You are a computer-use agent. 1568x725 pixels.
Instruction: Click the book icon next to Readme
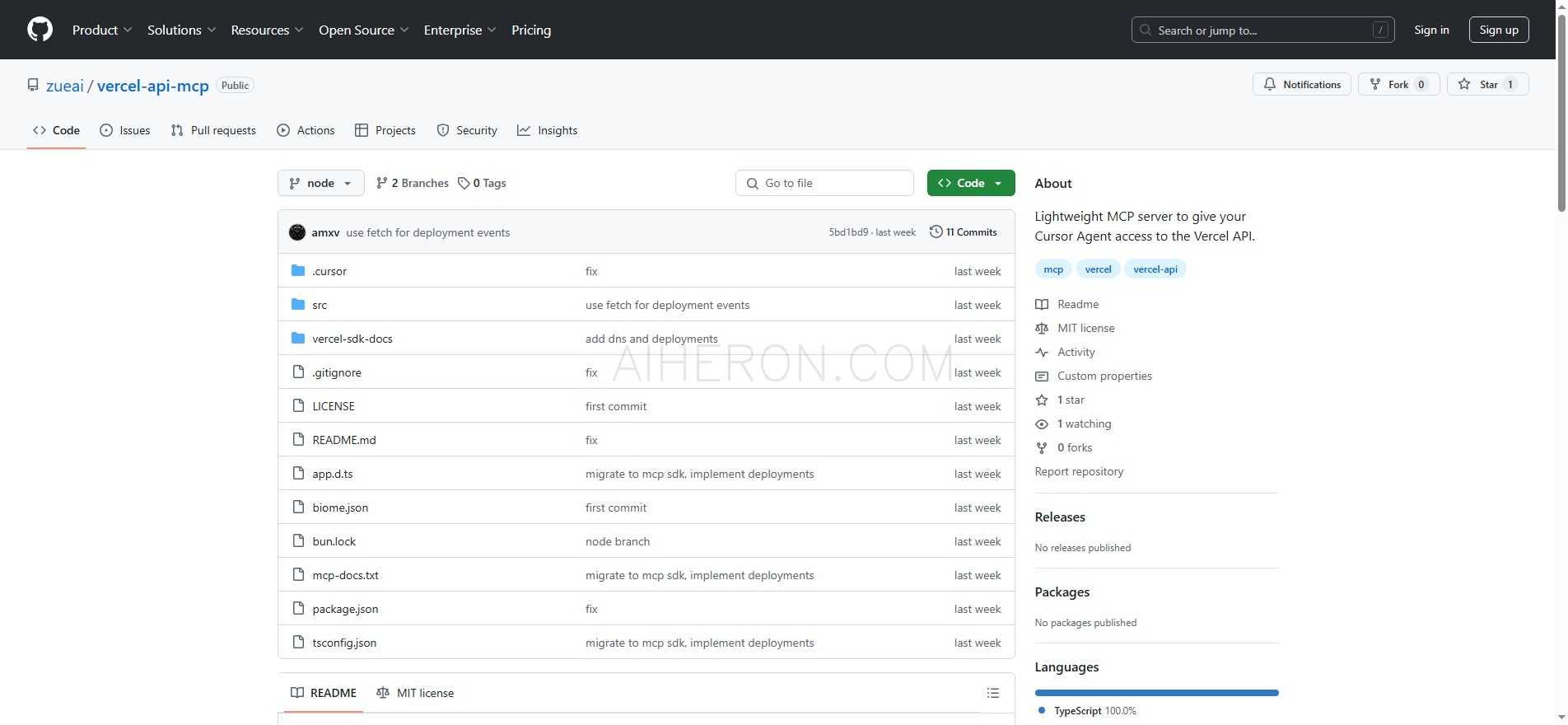(1042, 304)
